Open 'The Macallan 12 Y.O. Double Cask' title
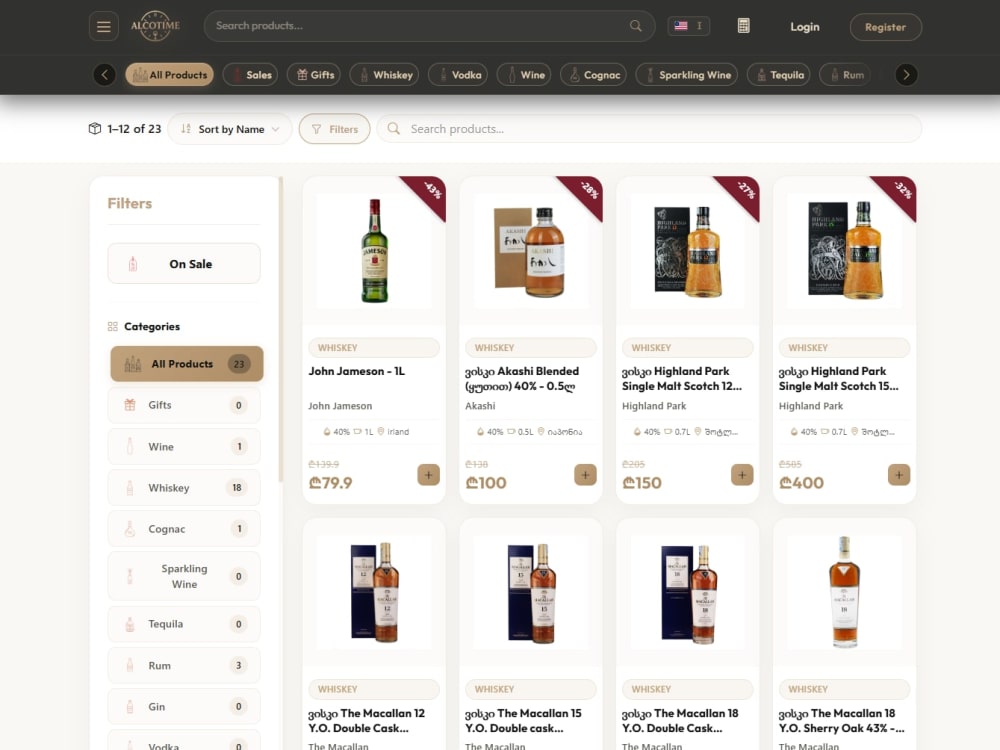The image size is (1000, 750). 367,721
